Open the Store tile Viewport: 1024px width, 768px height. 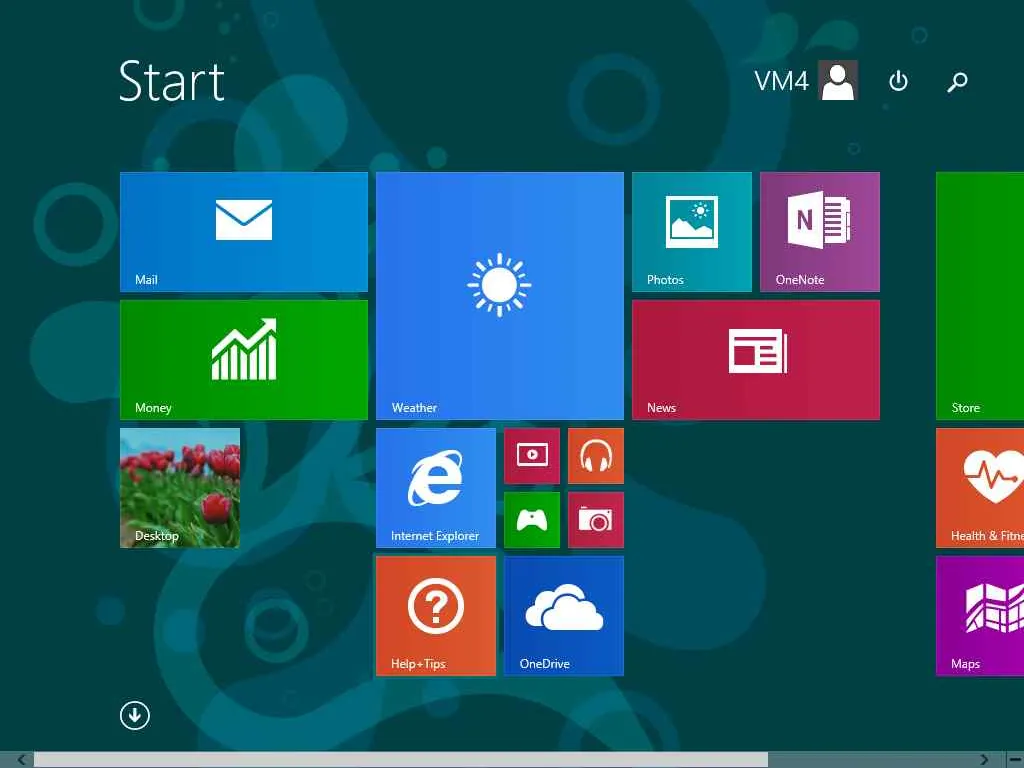tap(980, 296)
